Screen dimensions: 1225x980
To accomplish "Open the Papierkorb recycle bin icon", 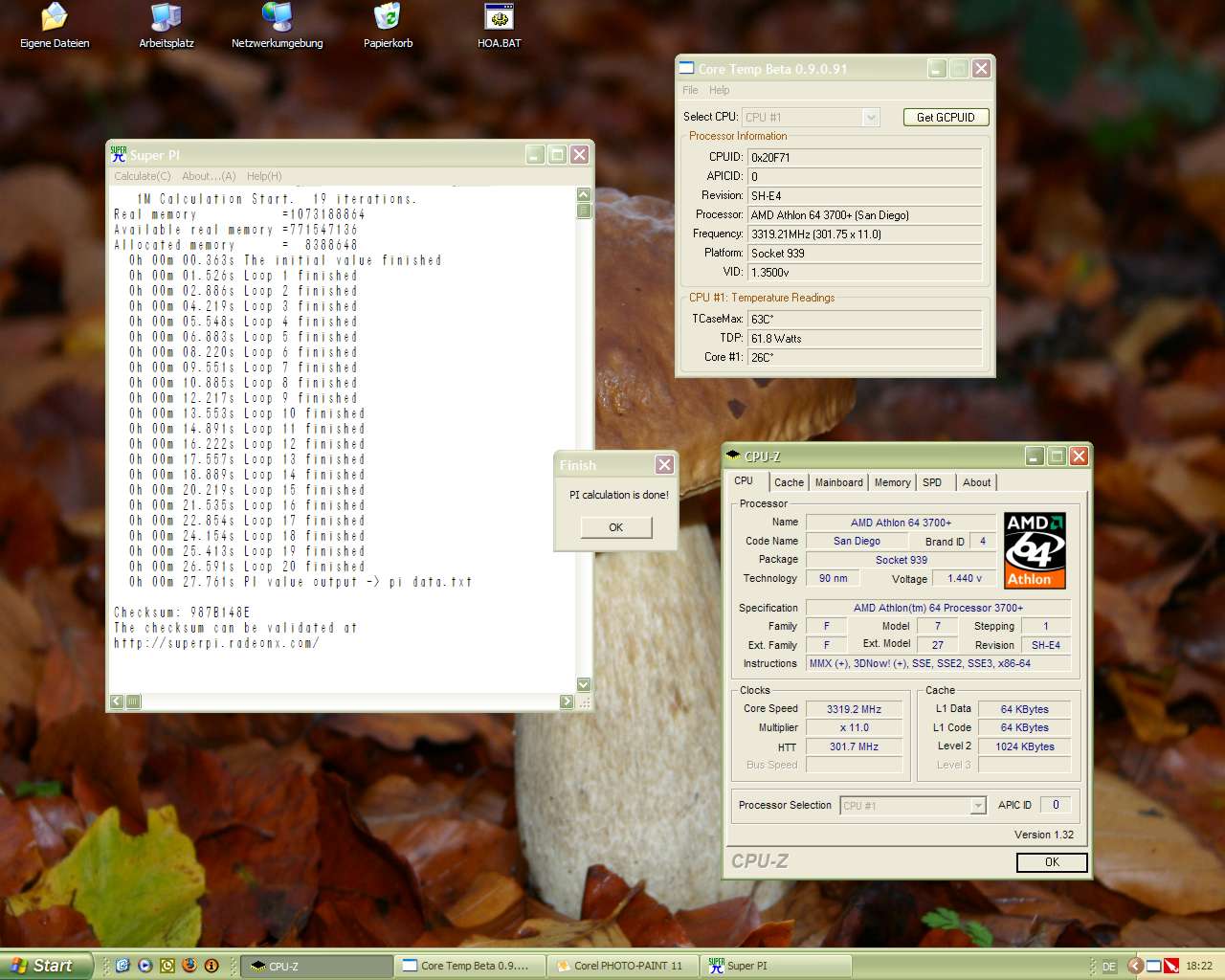I will click(x=388, y=26).
